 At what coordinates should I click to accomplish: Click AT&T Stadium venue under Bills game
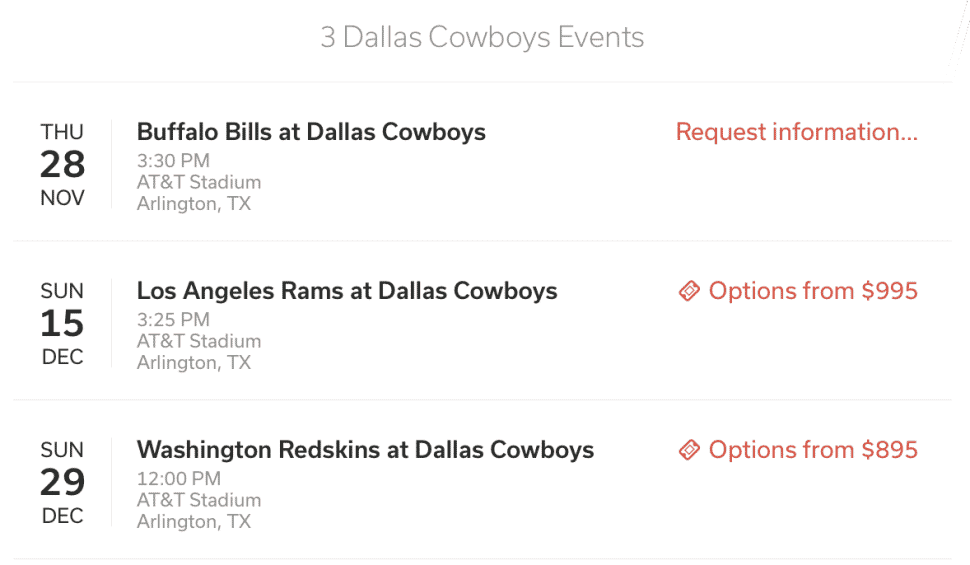(199, 183)
